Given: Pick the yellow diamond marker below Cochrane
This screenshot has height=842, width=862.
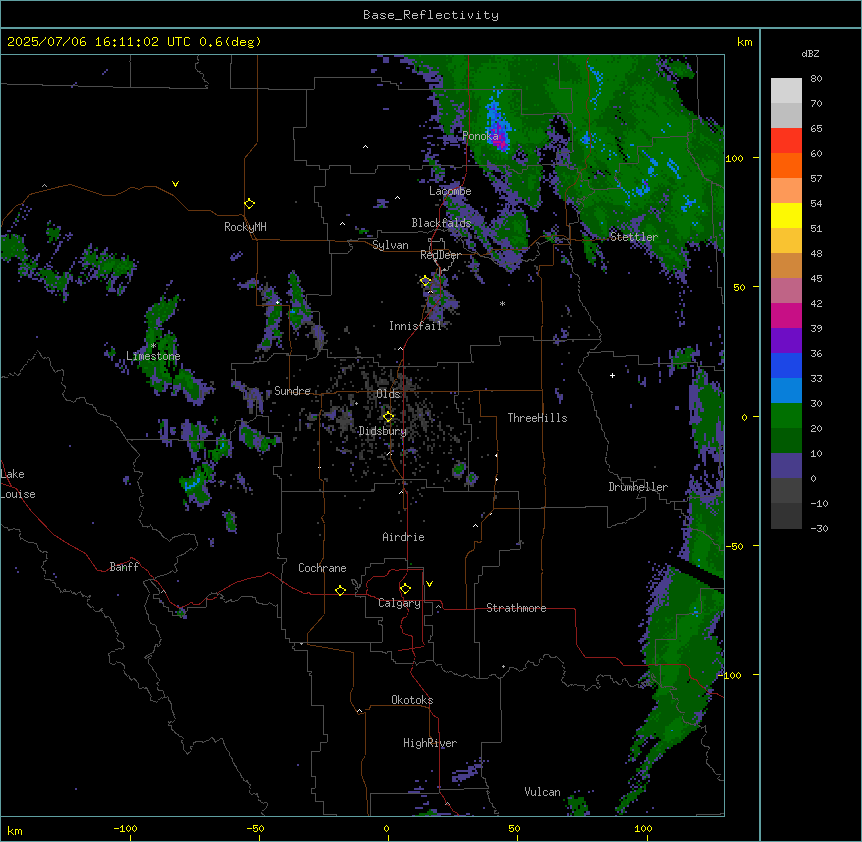Looking at the screenshot, I should pyautogui.click(x=340, y=590).
